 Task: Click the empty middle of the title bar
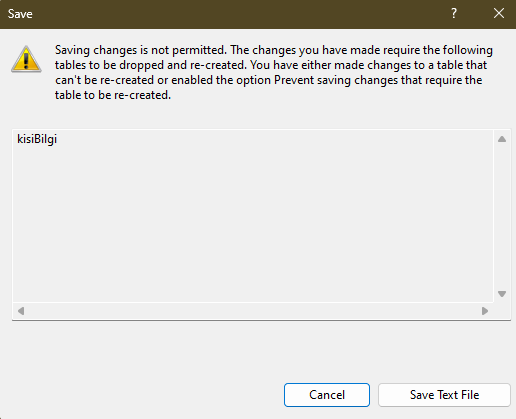233,14
